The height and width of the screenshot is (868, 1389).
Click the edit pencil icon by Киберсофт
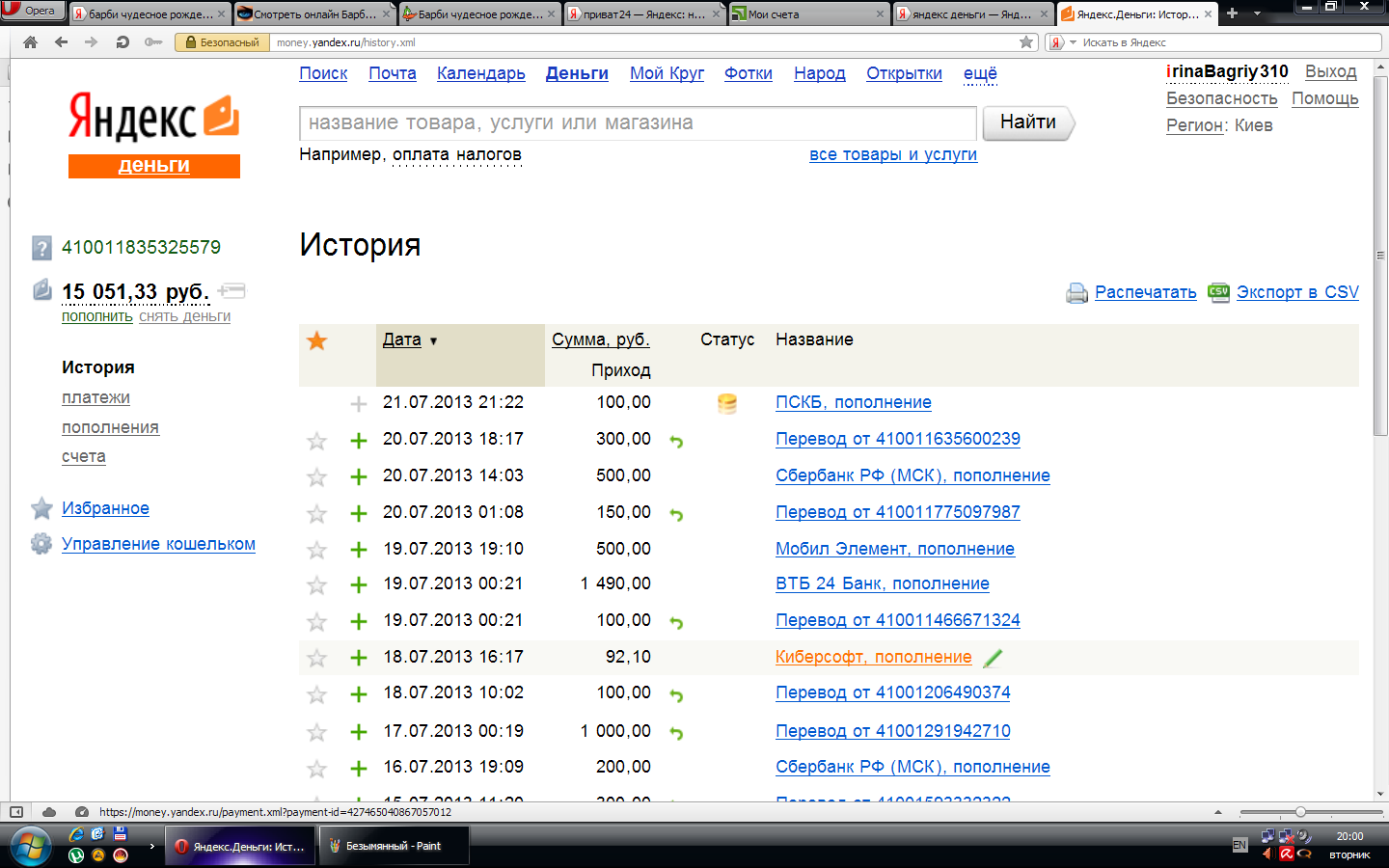[993, 659]
